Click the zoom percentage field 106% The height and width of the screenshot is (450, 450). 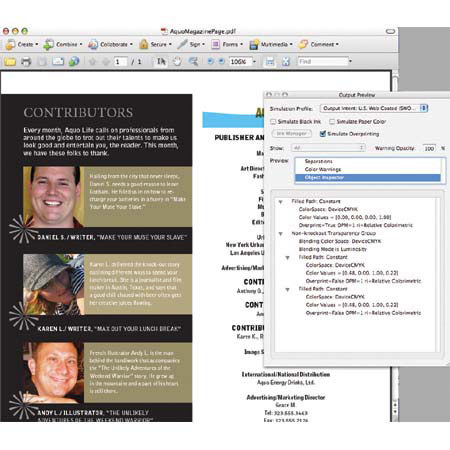(240, 62)
